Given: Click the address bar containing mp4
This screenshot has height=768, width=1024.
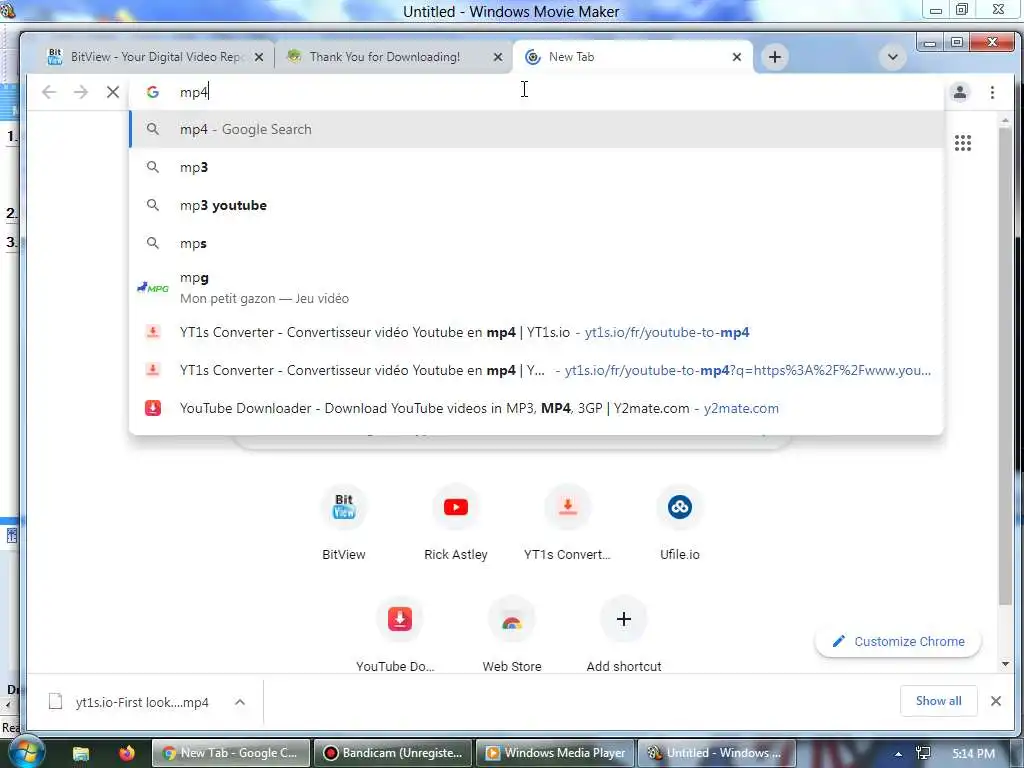Looking at the screenshot, I should tap(536, 92).
